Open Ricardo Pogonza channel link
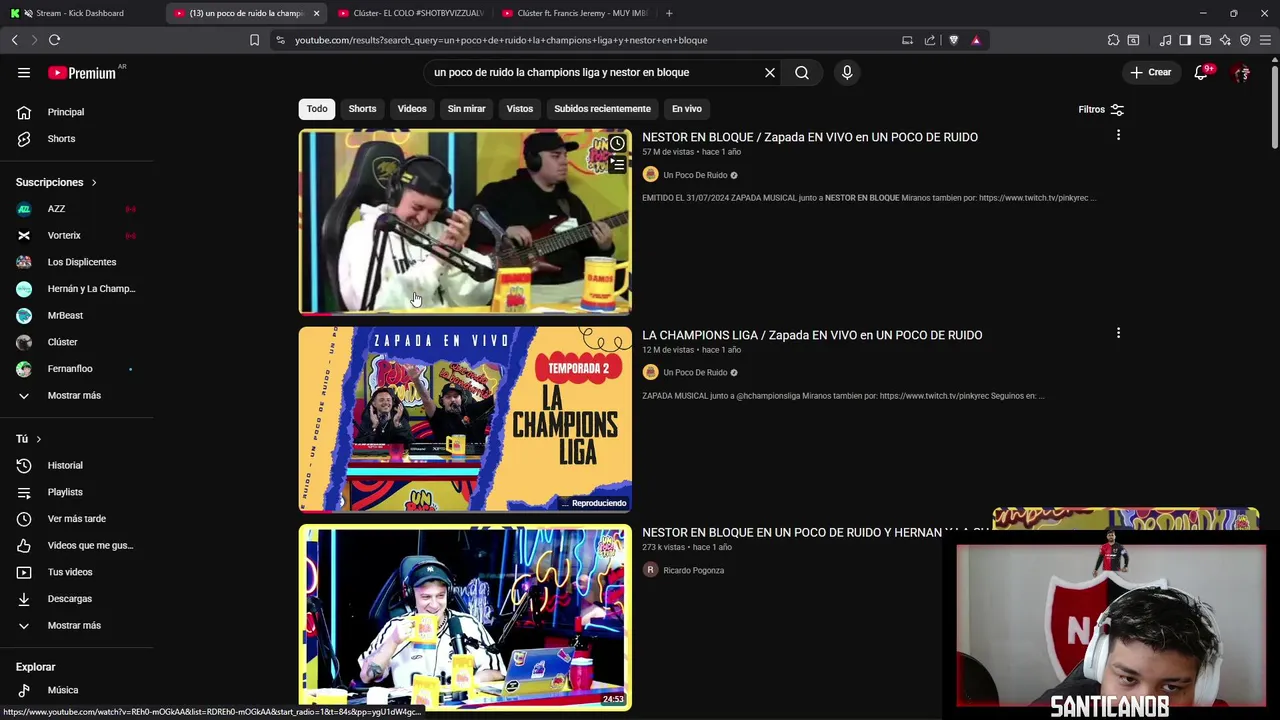Viewport: 1280px width, 720px height. point(693,570)
